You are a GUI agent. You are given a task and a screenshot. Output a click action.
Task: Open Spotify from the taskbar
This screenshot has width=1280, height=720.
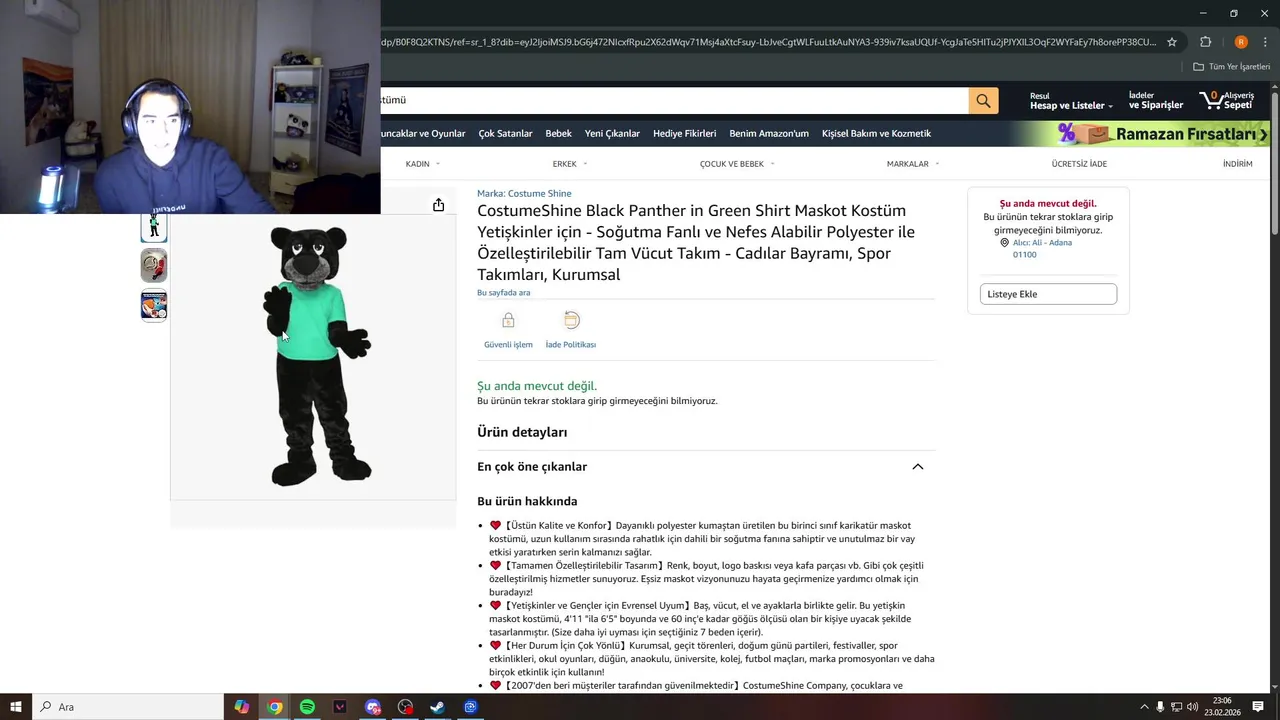307,707
